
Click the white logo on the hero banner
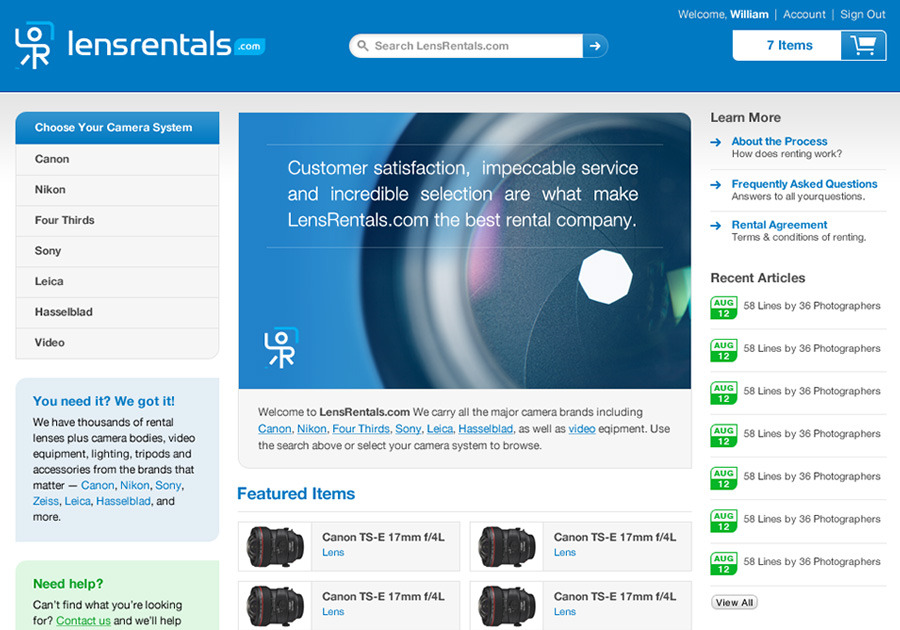click(281, 348)
